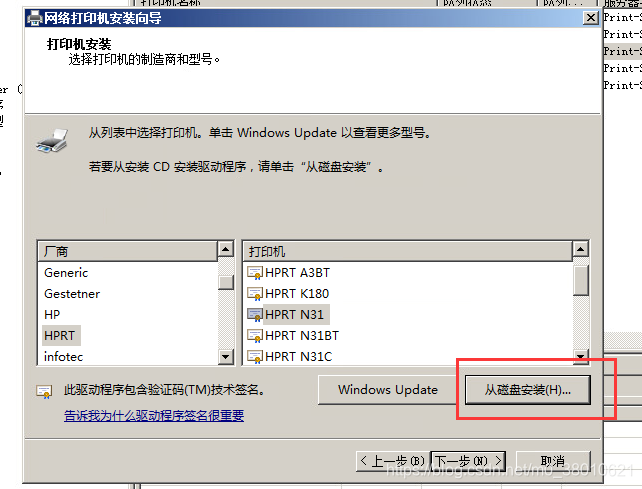Click the printer list scrollbar thumb
Viewport: 642px width, 489px height.
point(581,280)
